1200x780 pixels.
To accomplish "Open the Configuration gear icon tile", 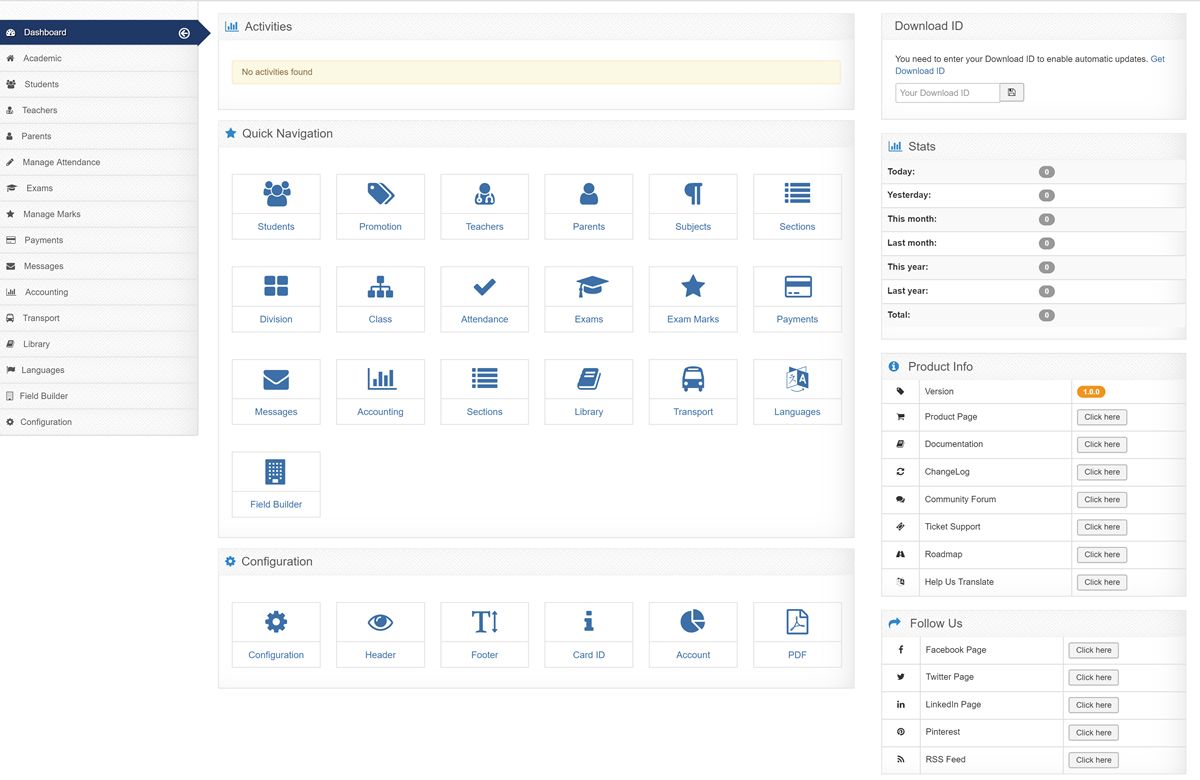I will [276, 622].
